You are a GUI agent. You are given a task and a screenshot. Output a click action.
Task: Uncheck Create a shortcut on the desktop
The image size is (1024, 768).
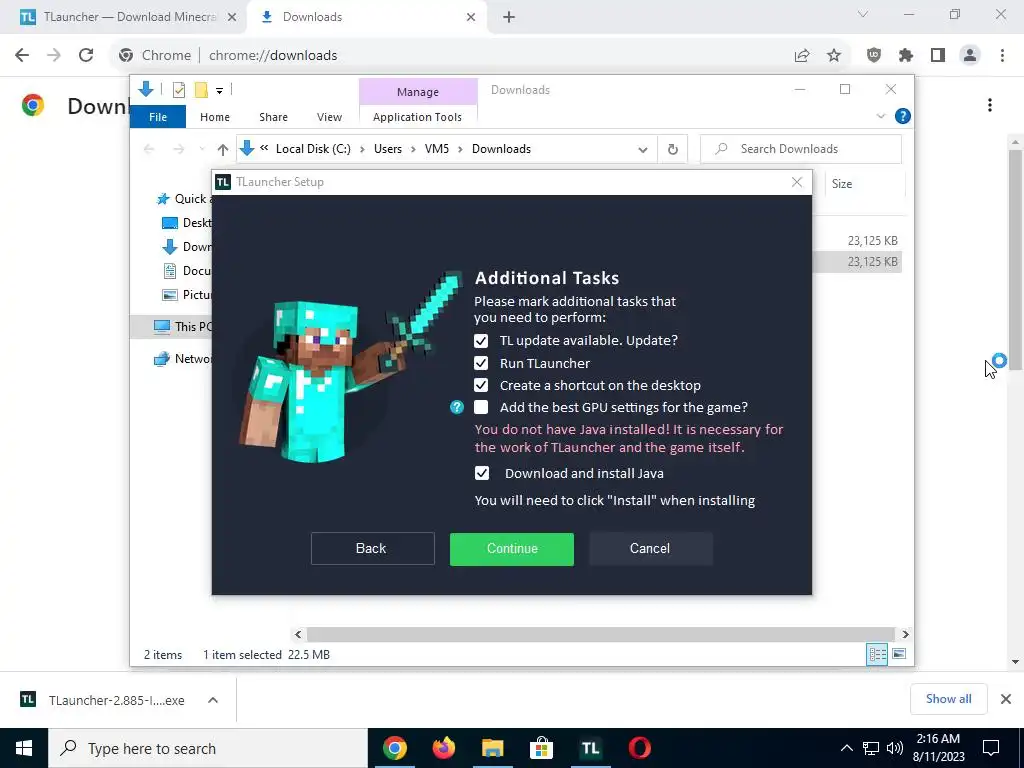(481, 385)
